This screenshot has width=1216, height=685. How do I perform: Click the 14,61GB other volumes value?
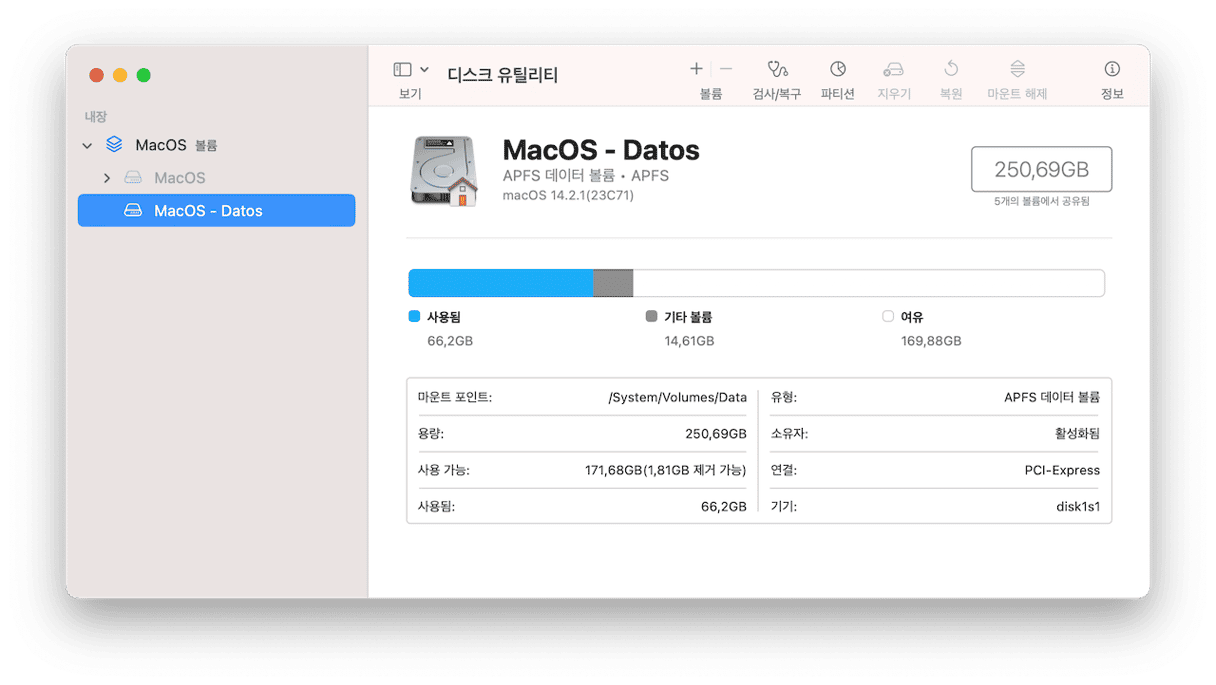pyautogui.click(x=690, y=341)
